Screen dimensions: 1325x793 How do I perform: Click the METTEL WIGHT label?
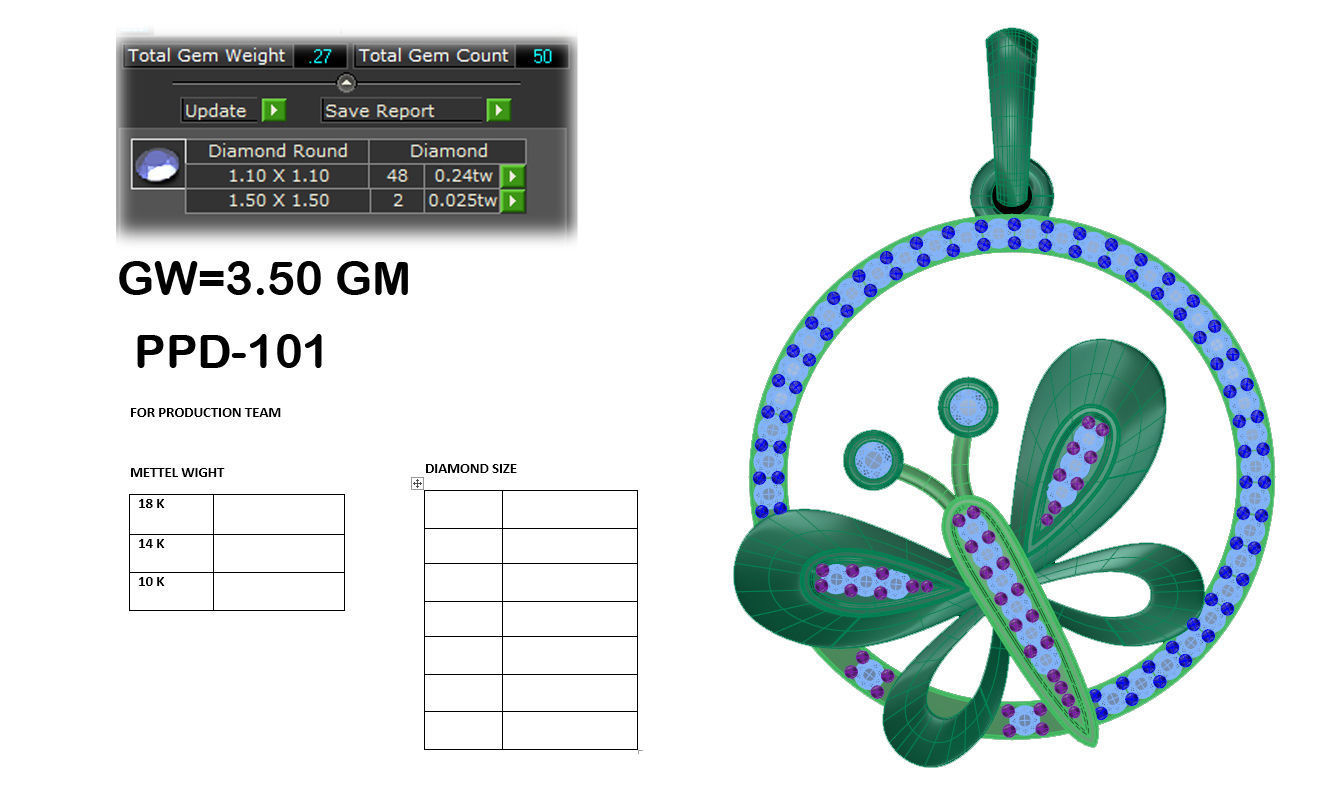pyautogui.click(x=177, y=472)
